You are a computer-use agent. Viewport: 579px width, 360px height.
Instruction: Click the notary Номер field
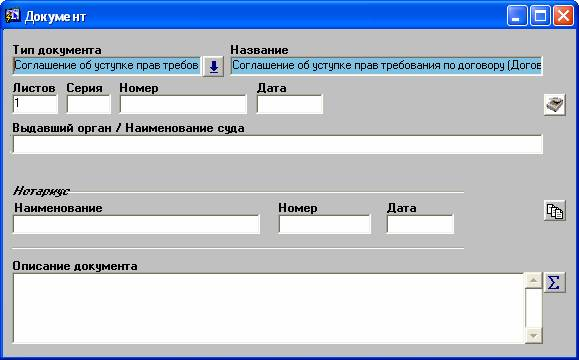325,224
